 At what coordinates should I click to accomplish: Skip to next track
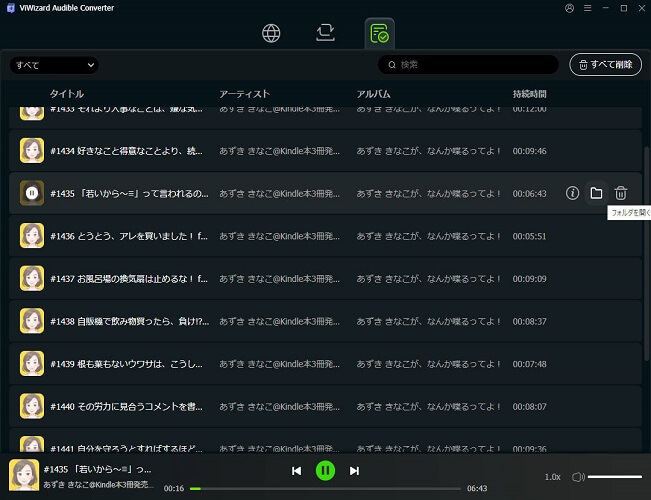(x=354, y=471)
